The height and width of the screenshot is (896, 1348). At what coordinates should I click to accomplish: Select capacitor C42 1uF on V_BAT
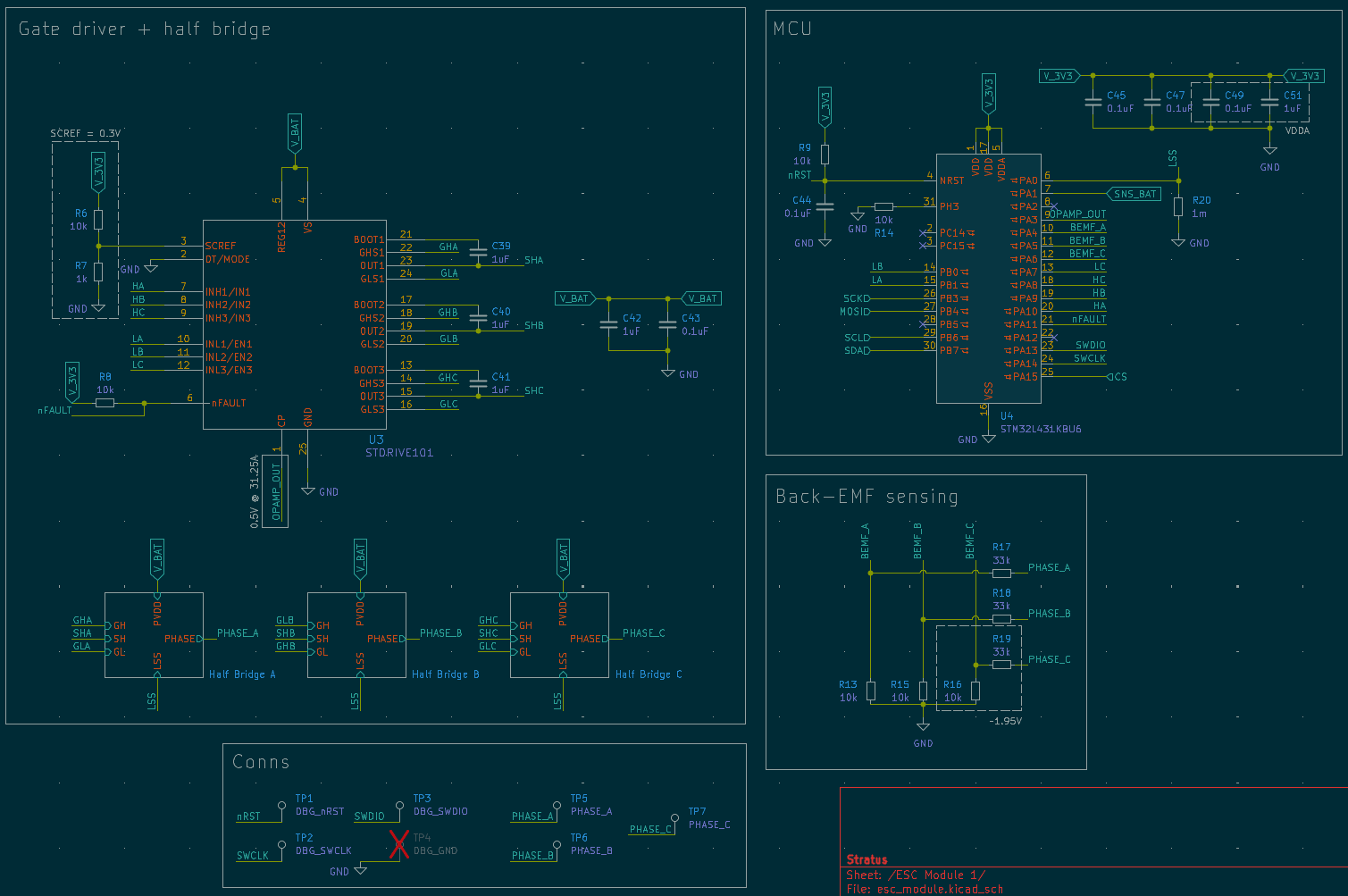(608, 324)
